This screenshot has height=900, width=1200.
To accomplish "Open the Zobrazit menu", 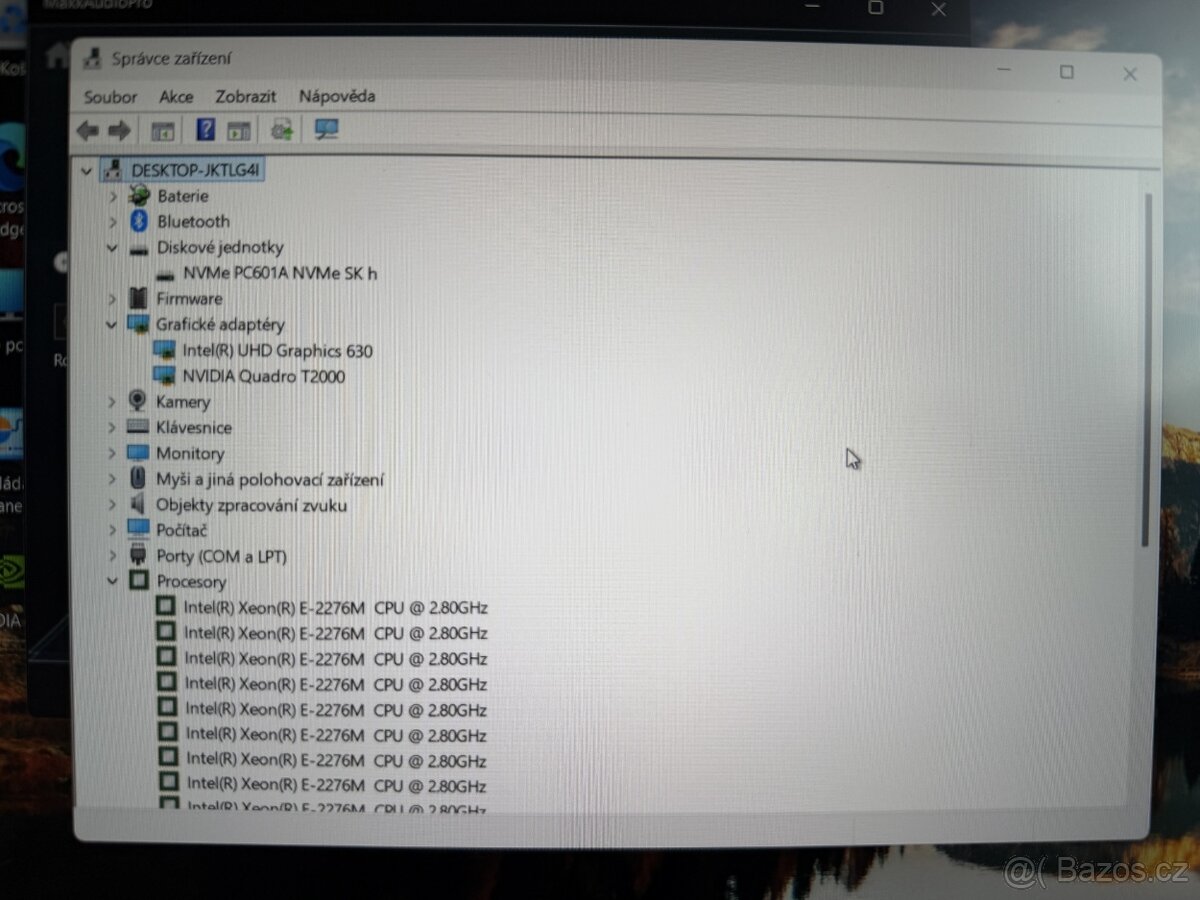I will pos(245,97).
